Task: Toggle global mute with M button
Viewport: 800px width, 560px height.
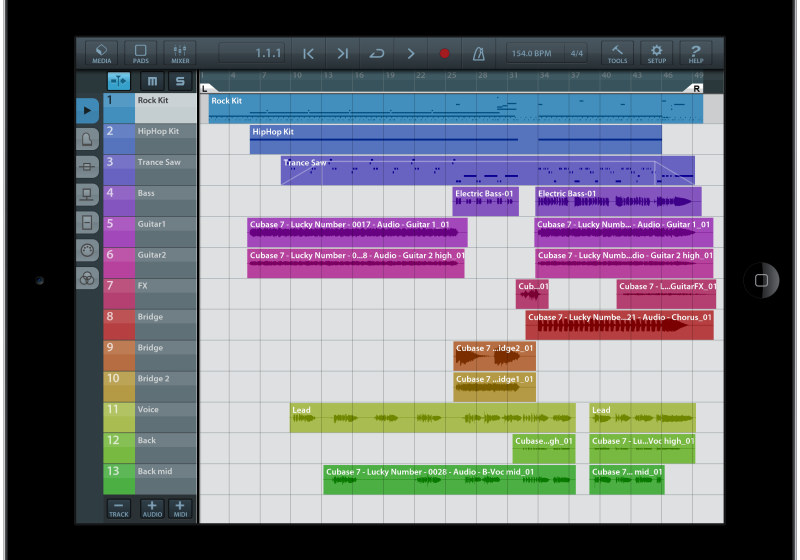Action: click(x=152, y=81)
